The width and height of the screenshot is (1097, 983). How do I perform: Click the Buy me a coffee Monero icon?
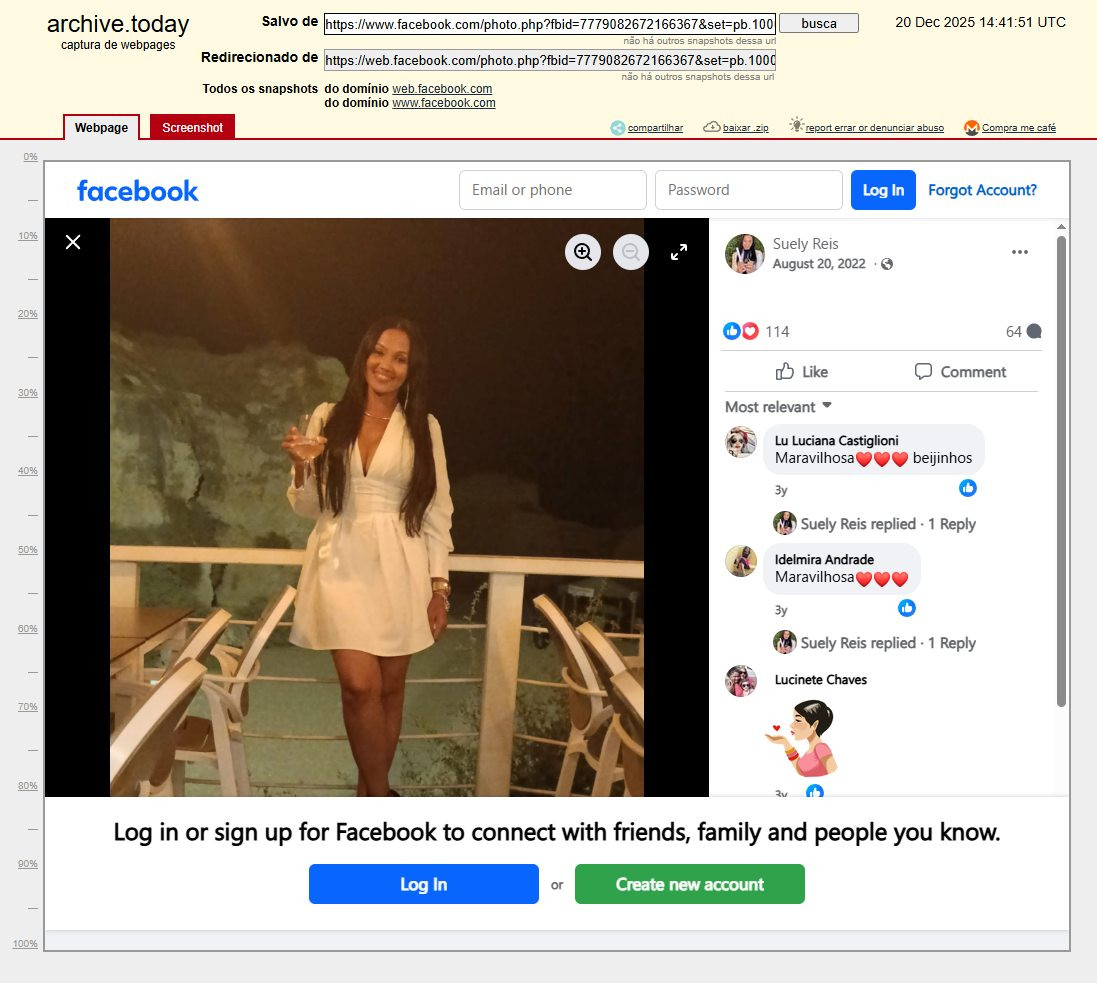coord(971,128)
